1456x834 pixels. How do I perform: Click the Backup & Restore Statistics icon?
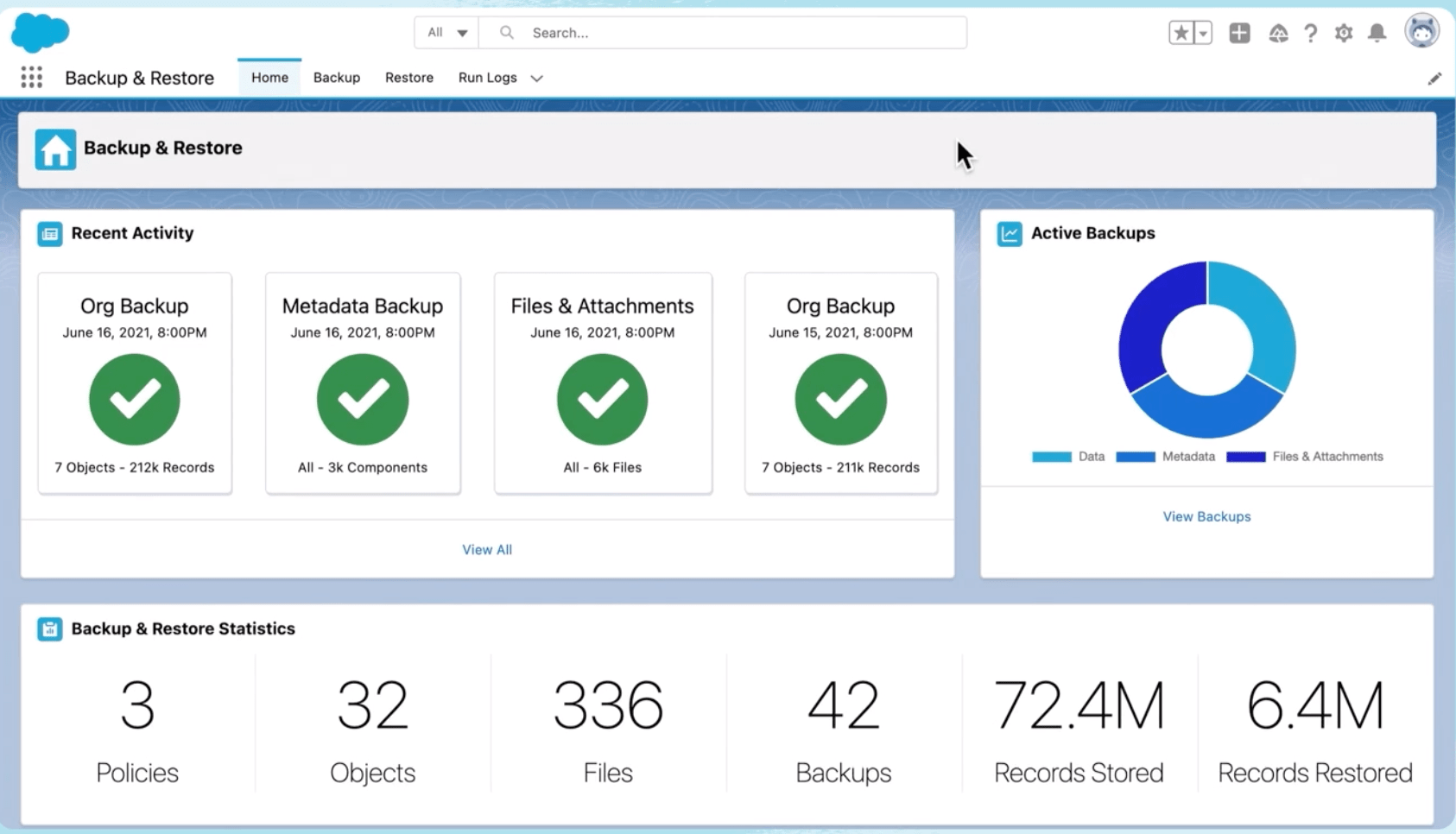[x=50, y=629]
